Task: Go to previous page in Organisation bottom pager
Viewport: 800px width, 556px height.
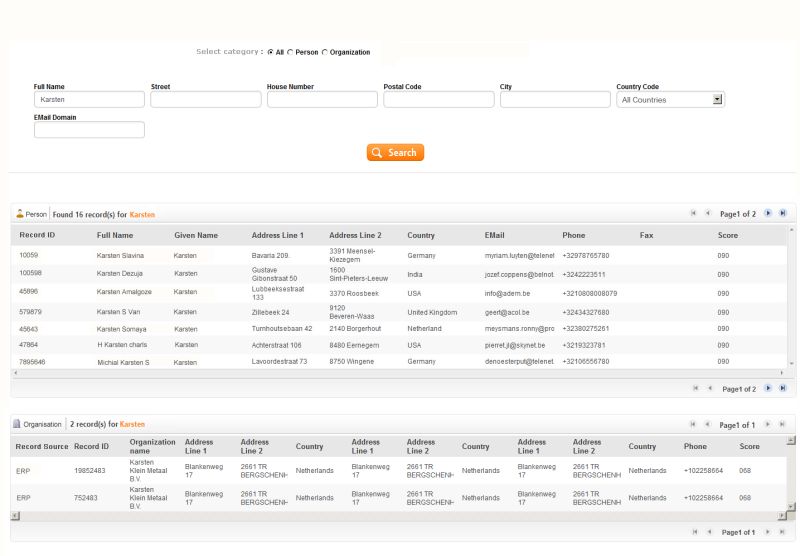Action: (x=709, y=532)
